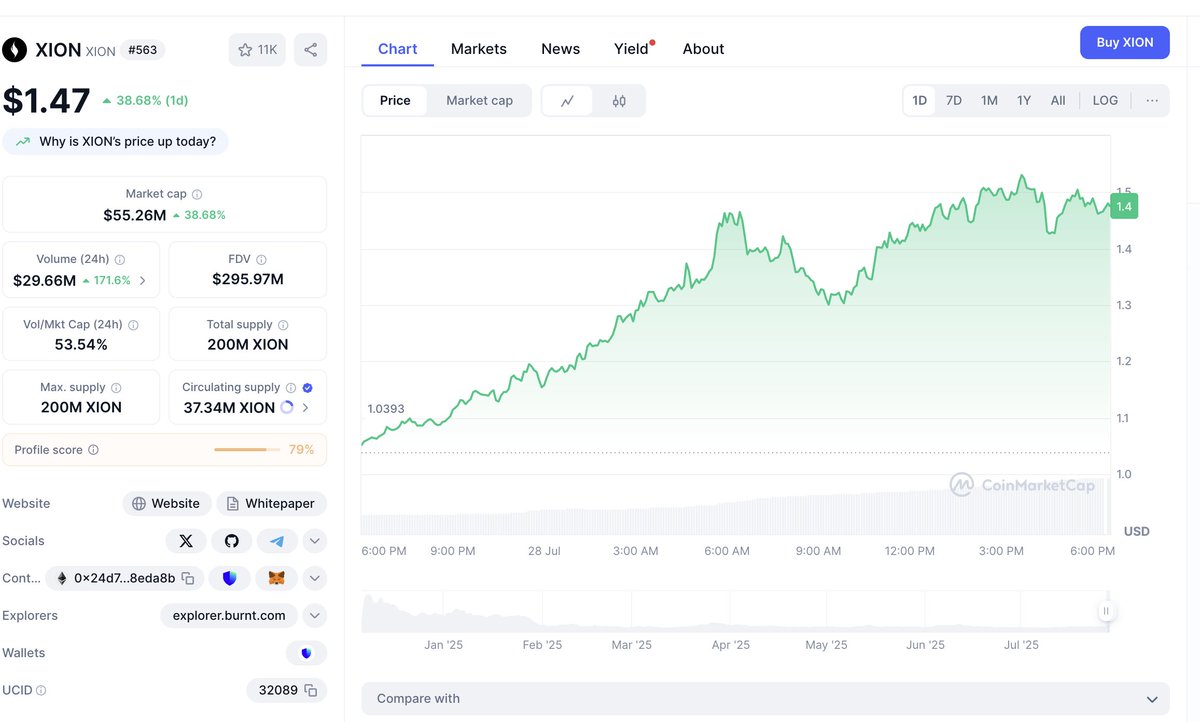The image size is (1200, 722).
Task: Expand Volume (24h) details arrow
Action: [x=142, y=281]
